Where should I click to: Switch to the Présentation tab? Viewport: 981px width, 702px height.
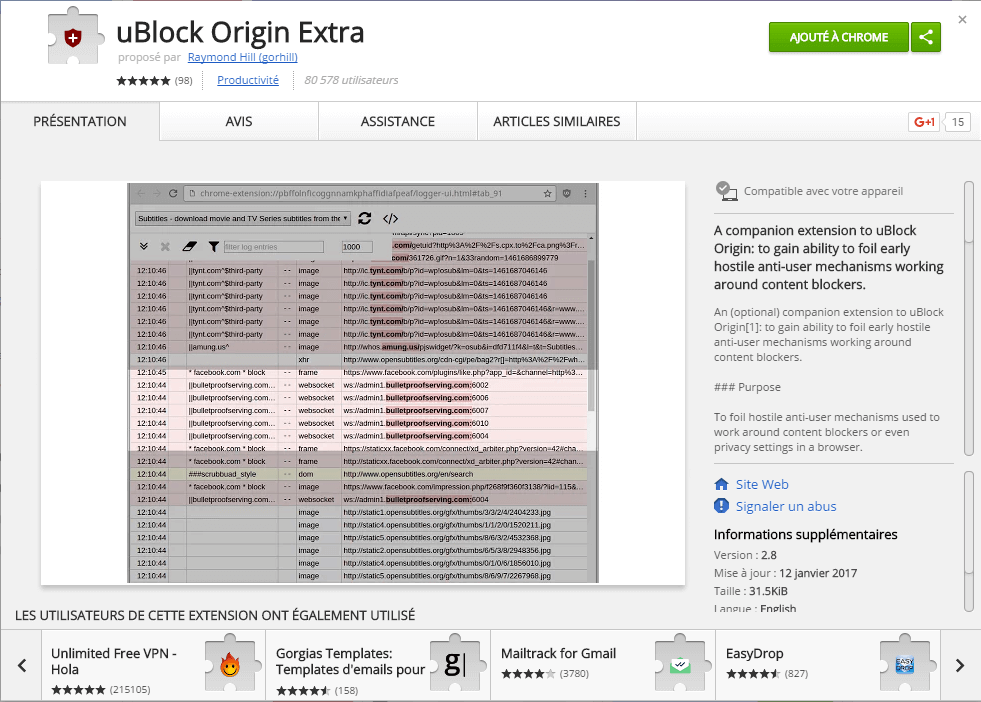click(80, 121)
